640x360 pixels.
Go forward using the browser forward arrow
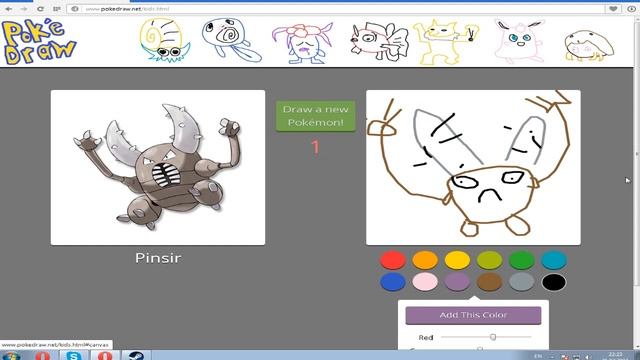(24, 9)
